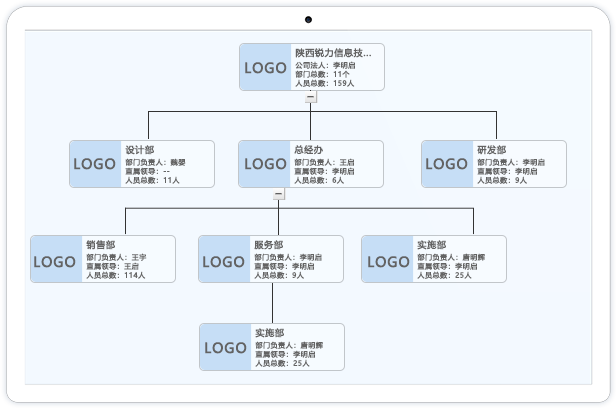Screen dimensions: 616x409
Task: Click 直属领导: -- on 设计部 card
Action: coord(147,171)
